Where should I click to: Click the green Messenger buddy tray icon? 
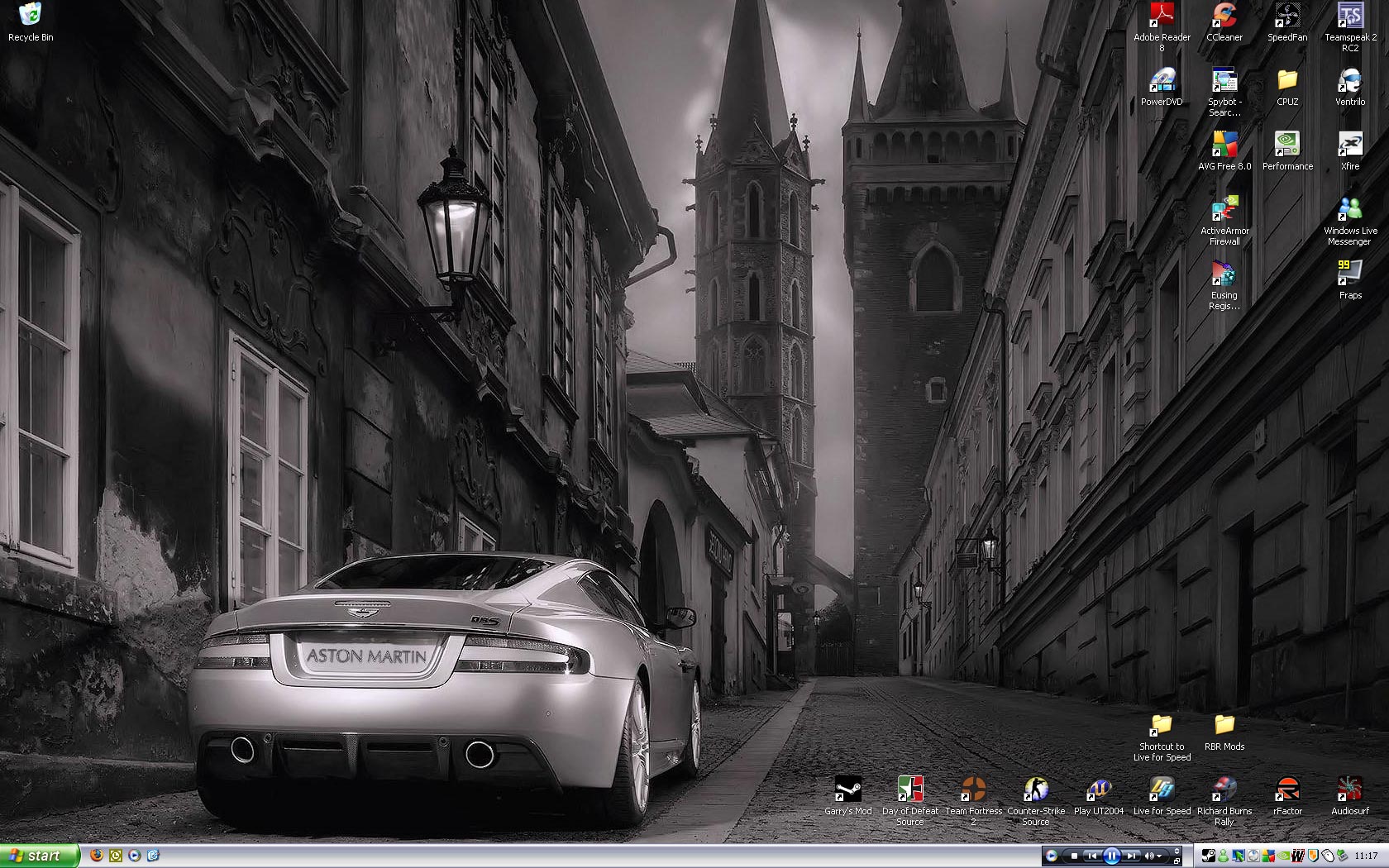coord(1224,856)
